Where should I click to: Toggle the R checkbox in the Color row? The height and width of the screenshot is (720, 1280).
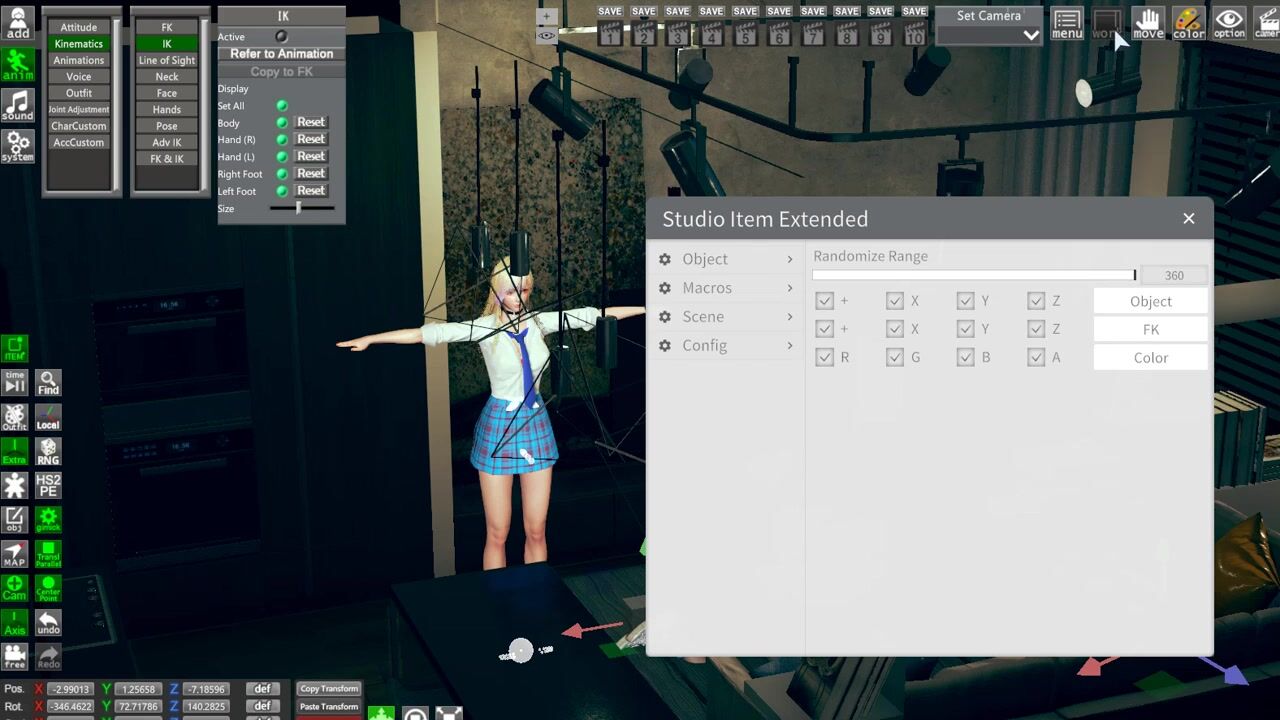pos(824,357)
